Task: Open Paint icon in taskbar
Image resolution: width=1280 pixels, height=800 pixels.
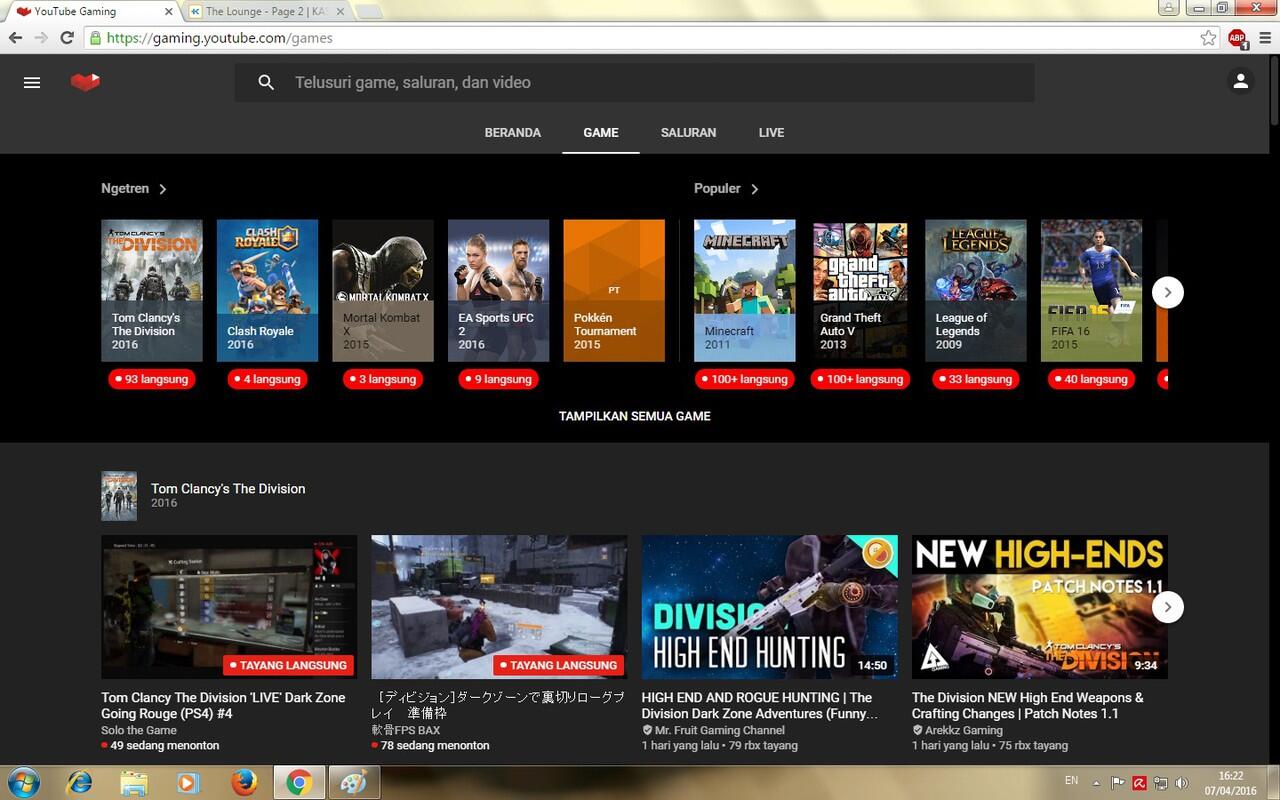Action: [x=352, y=782]
